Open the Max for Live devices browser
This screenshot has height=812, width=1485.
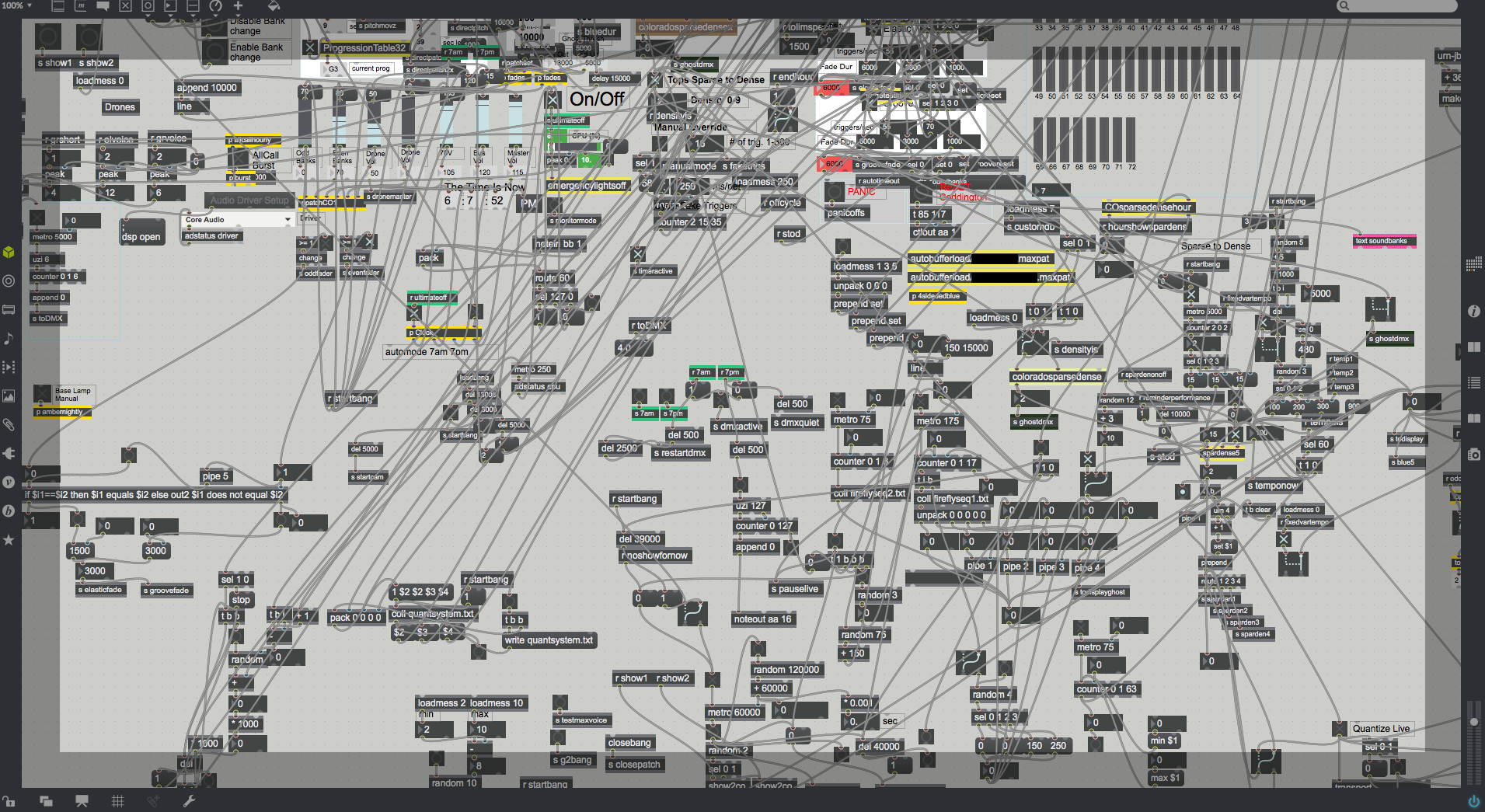(9, 310)
